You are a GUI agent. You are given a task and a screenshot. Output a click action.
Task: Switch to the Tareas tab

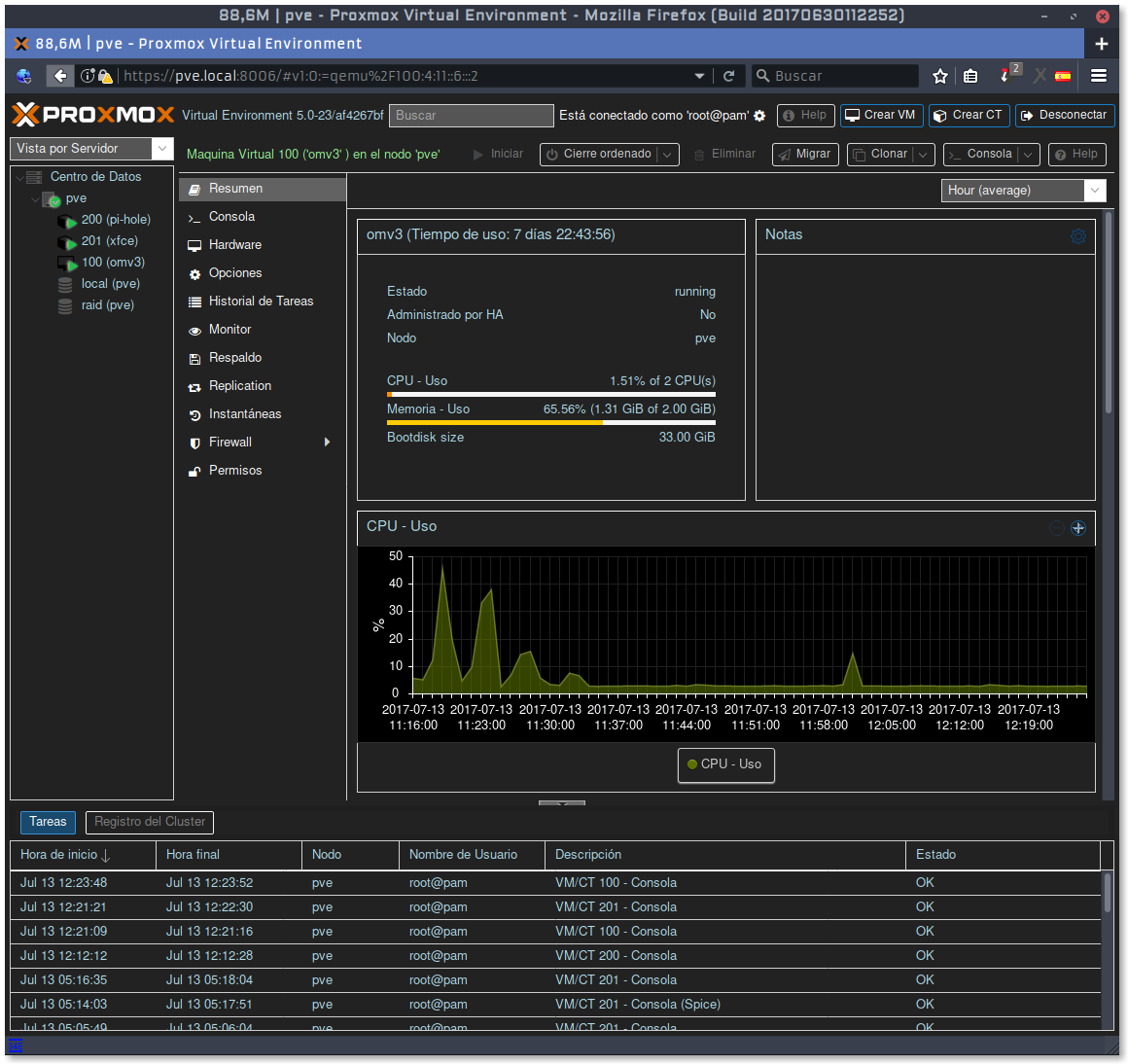48,822
